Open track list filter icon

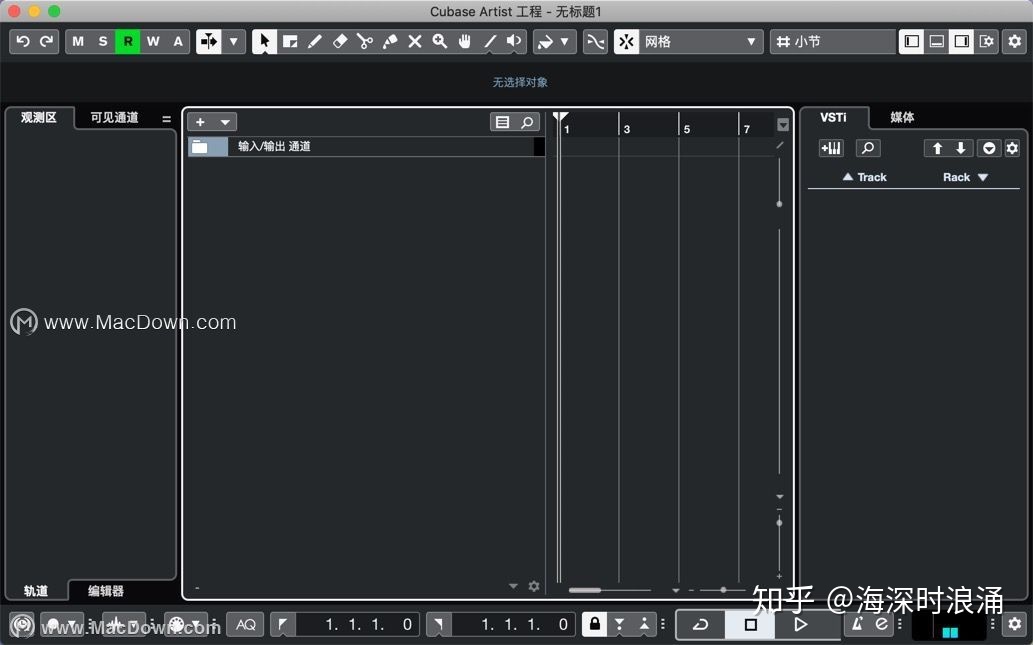tap(502, 122)
